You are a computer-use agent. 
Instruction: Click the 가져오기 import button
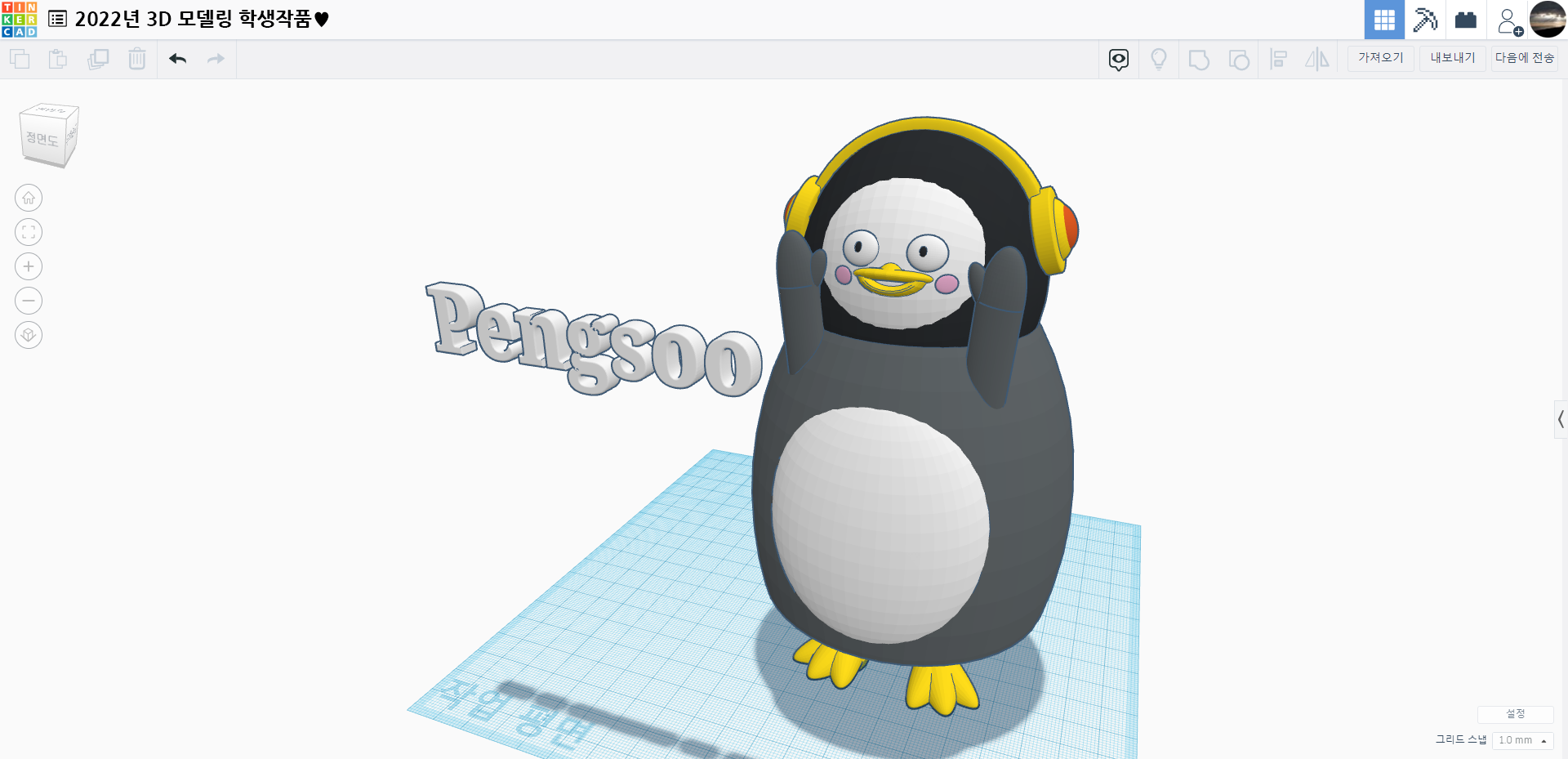pos(1381,58)
